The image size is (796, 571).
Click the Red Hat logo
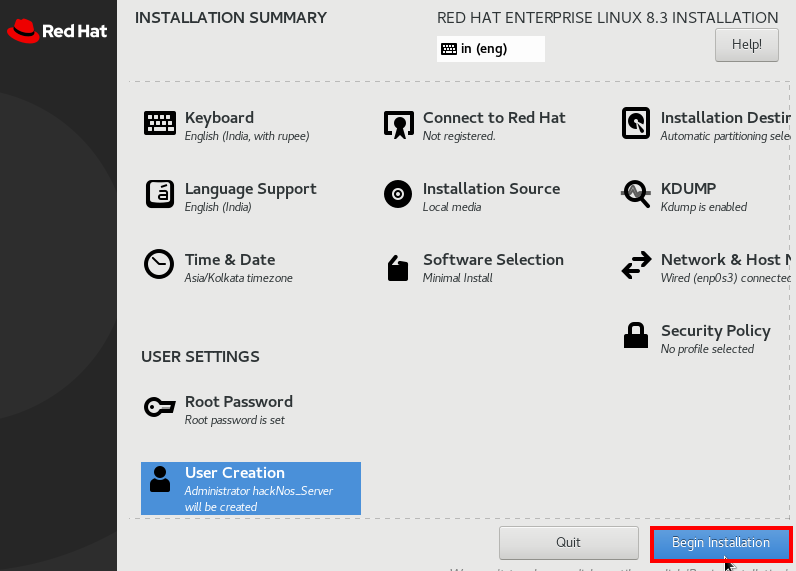[x=57, y=31]
